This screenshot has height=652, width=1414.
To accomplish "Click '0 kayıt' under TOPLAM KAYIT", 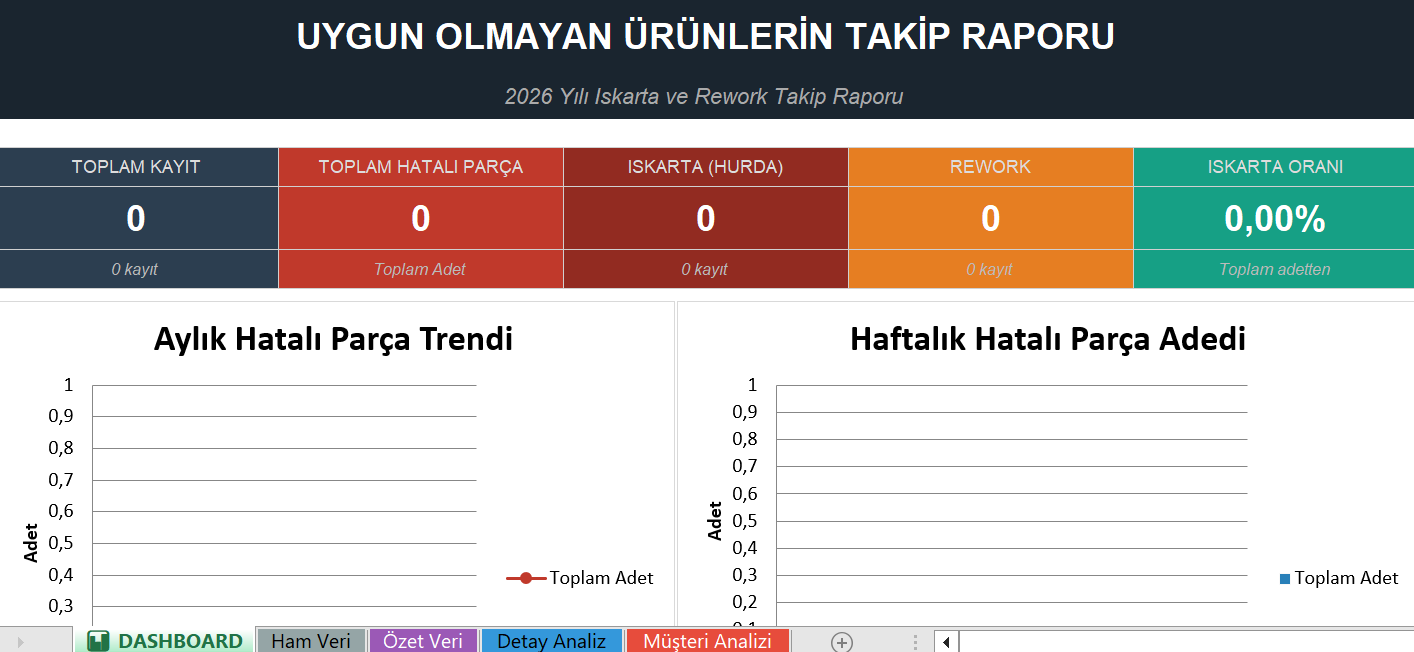I will point(136,269).
